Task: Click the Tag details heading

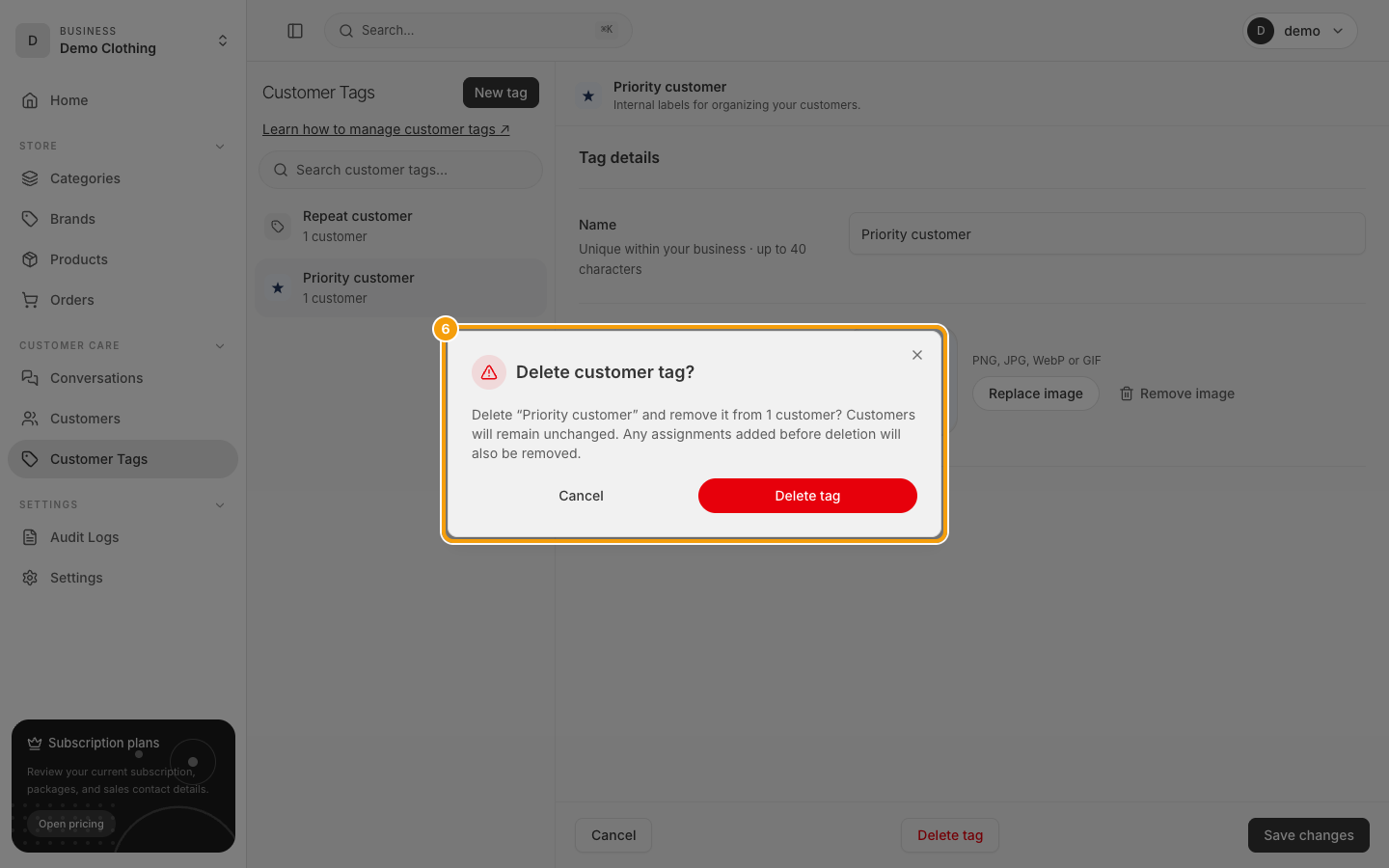Action: pyautogui.click(x=619, y=157)
